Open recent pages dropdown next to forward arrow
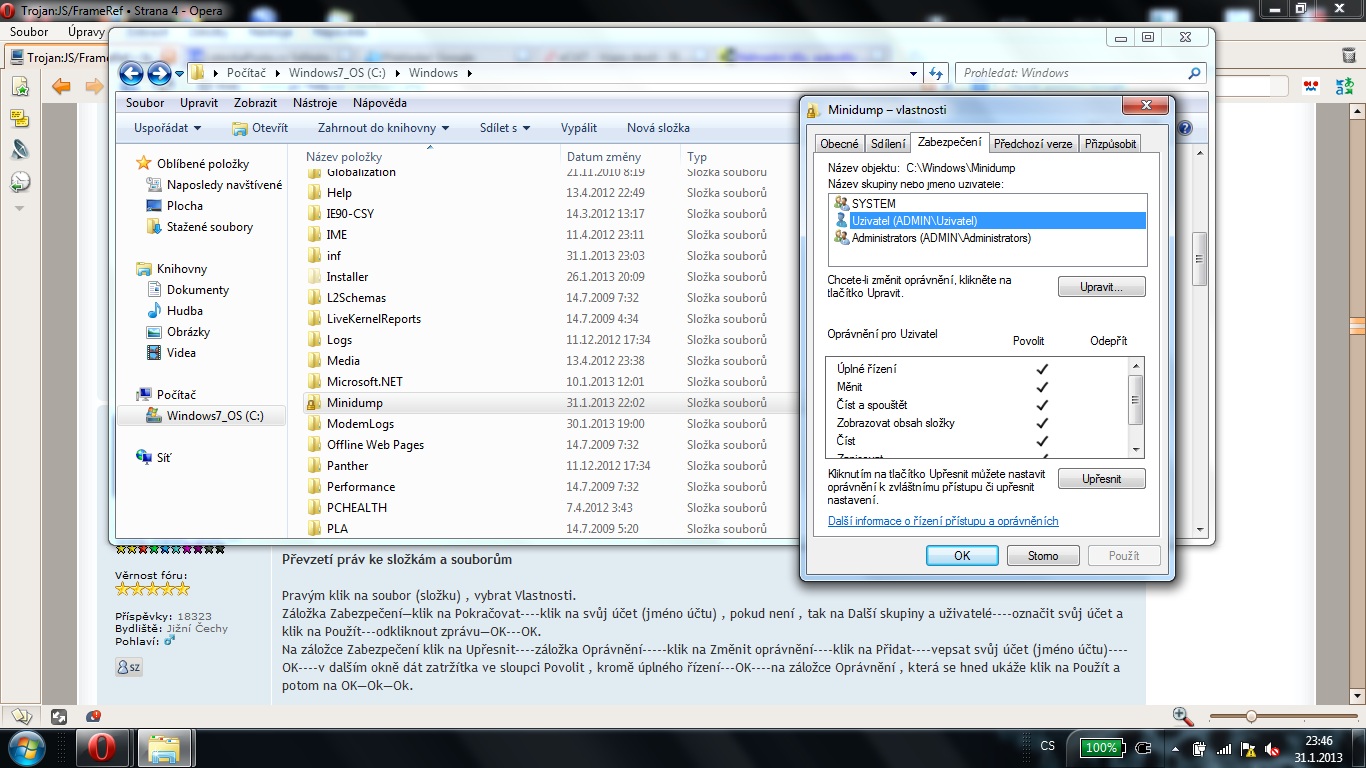Screen dimensions: 1366x768 tap(179, 73)
